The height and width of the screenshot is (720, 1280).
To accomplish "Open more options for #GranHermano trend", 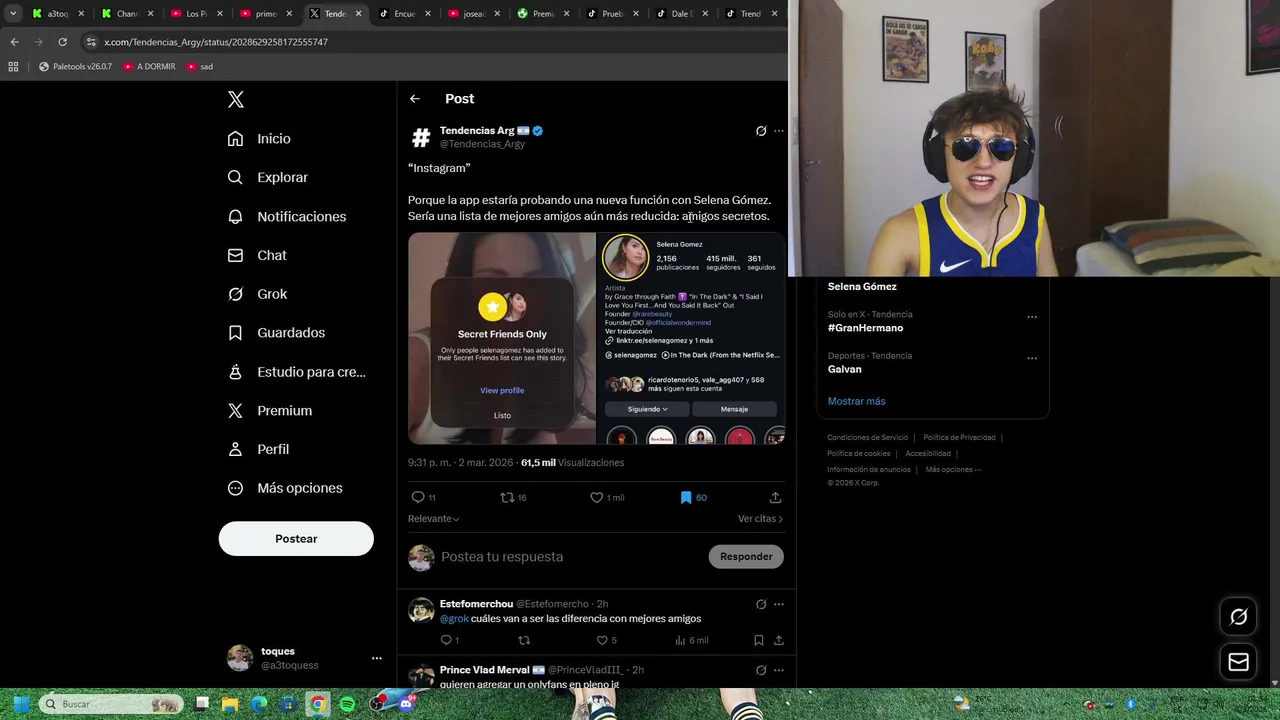I will tap(1032, 317).
